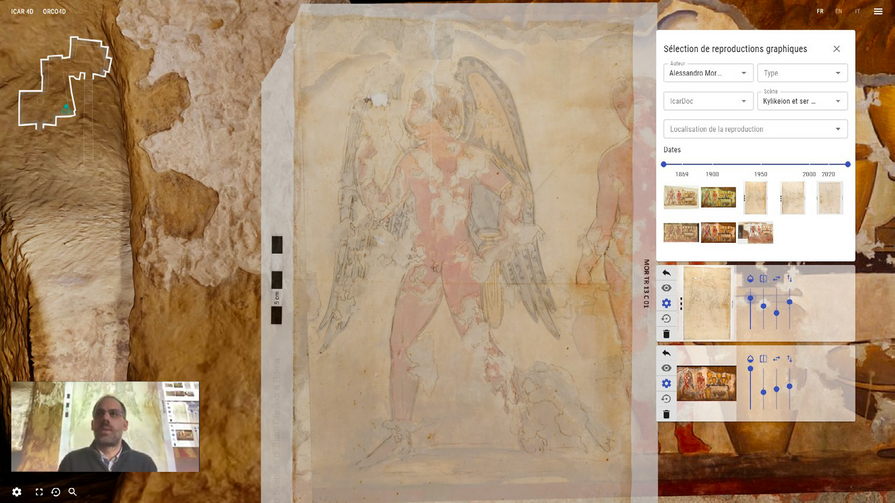
Task: Click the sketch layer horizontal offset slider handle
Action: 776,313
